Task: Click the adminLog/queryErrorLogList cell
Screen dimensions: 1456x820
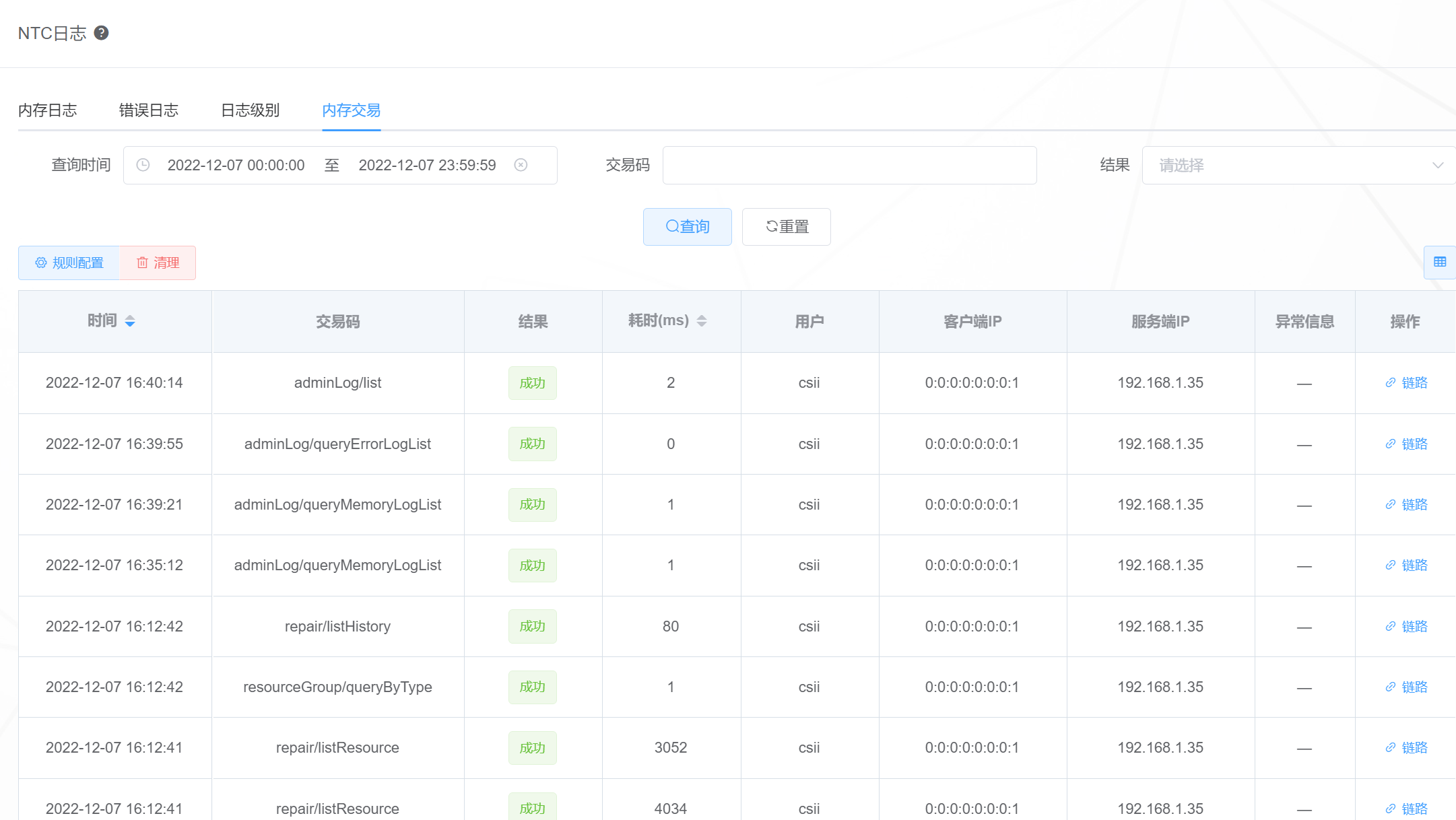Action: pos(338,444)
